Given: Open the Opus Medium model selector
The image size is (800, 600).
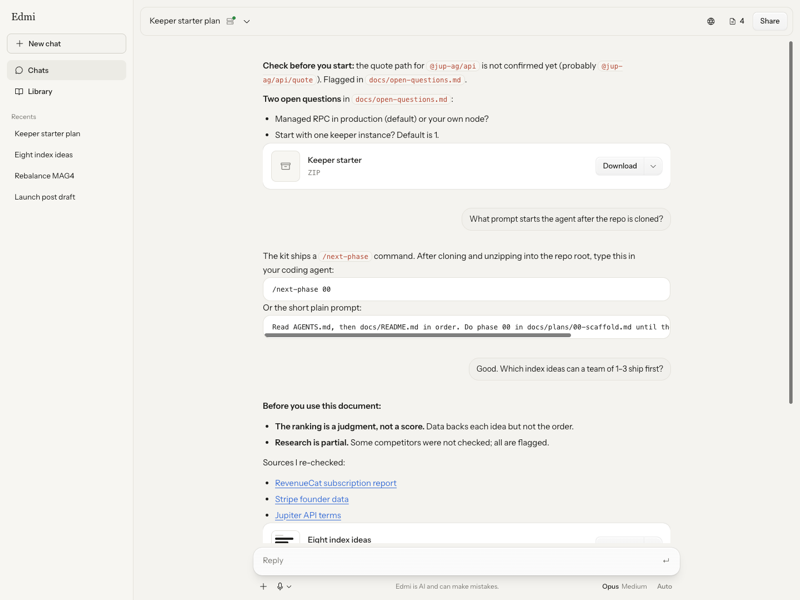Looking at the screenshot, I should point(624,587).
